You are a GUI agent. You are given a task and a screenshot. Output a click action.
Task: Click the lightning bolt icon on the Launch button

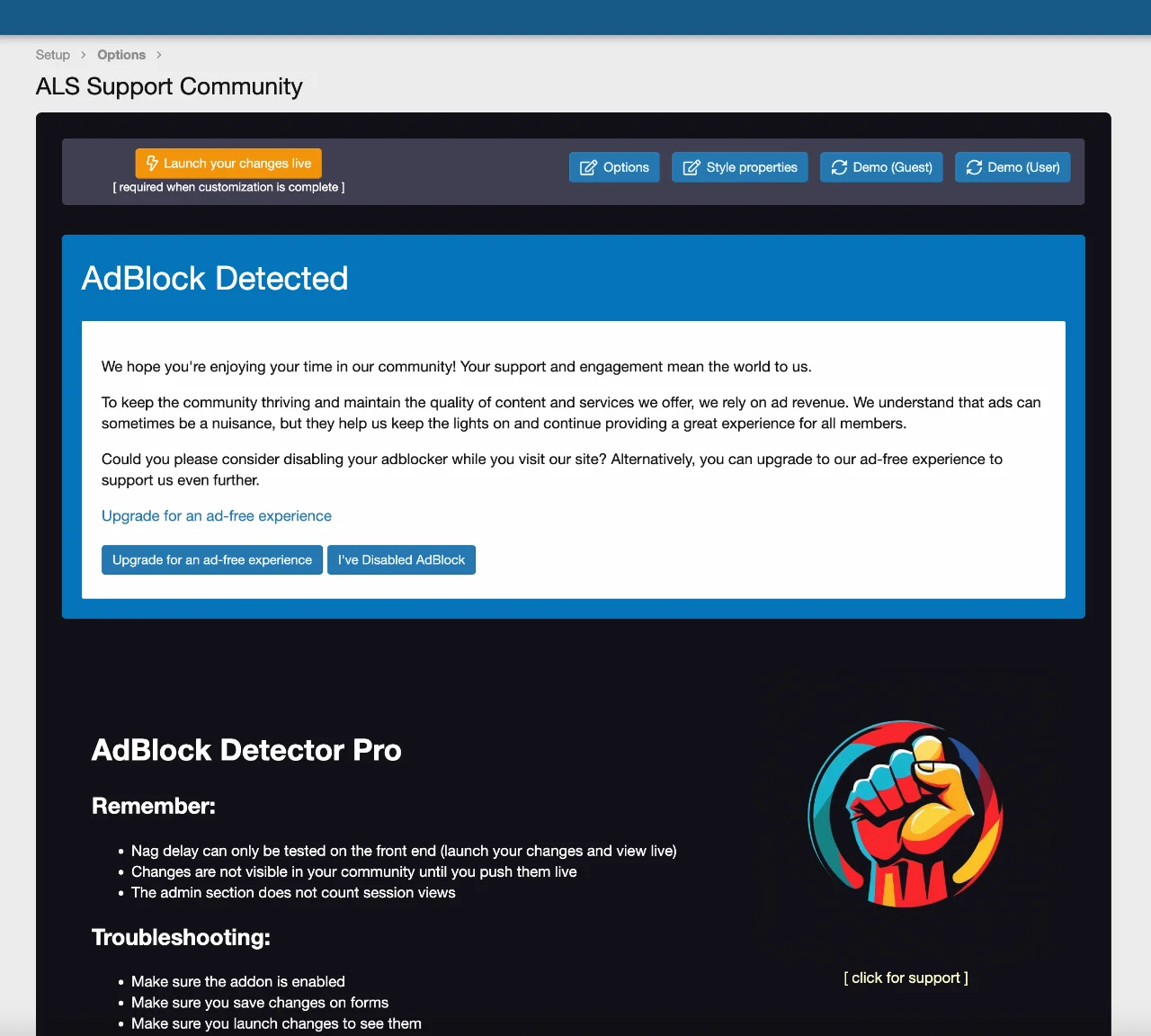click(x=152, y=163)
